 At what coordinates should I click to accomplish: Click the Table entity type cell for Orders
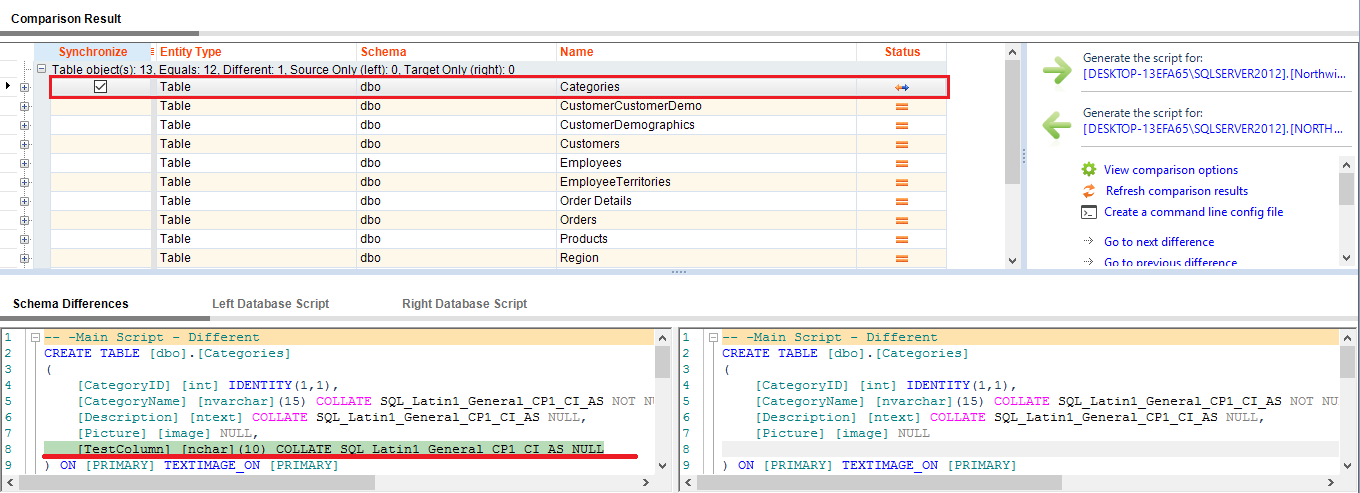[x=256, y=220]
